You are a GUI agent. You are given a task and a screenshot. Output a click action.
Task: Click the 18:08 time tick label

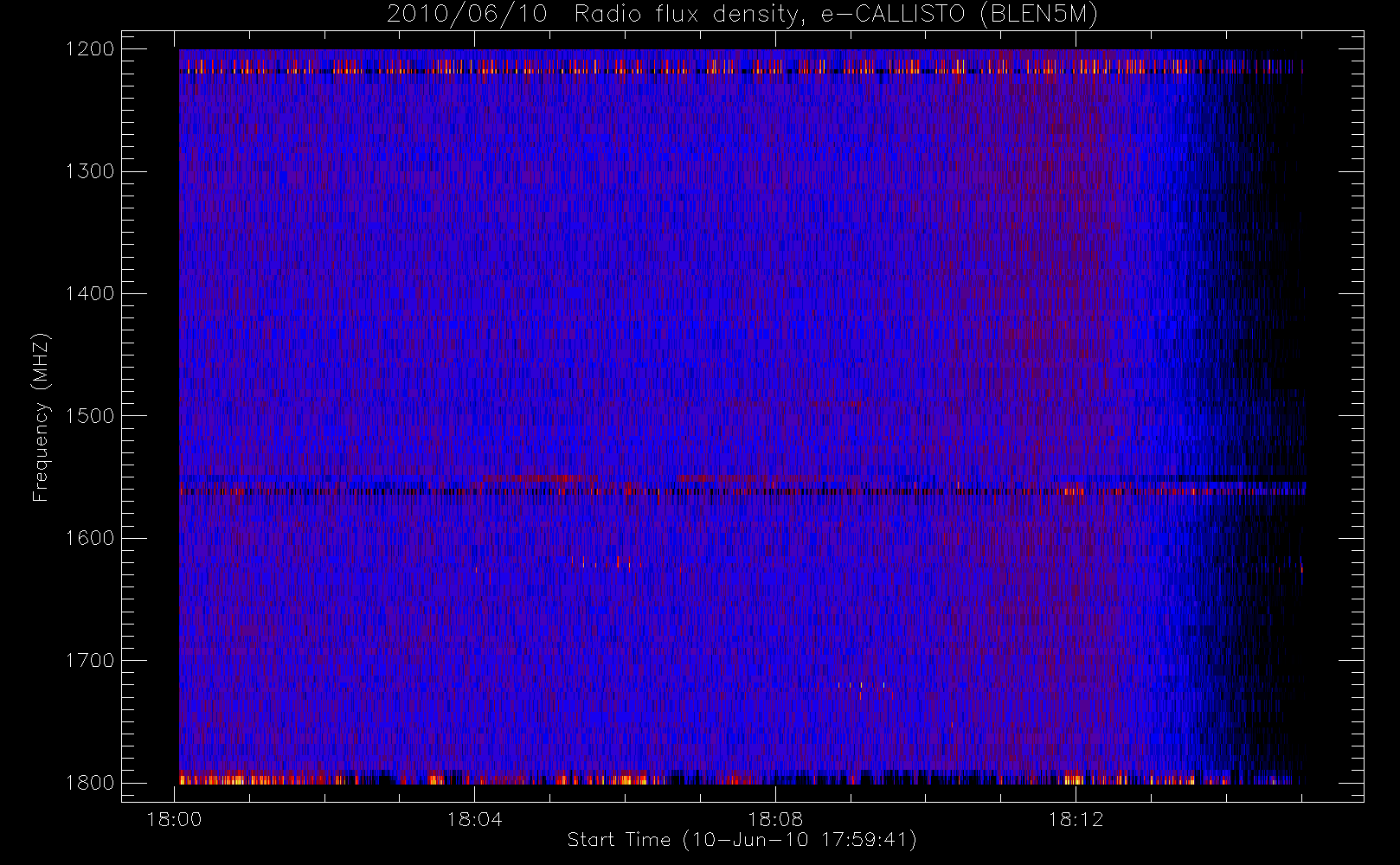775,819
